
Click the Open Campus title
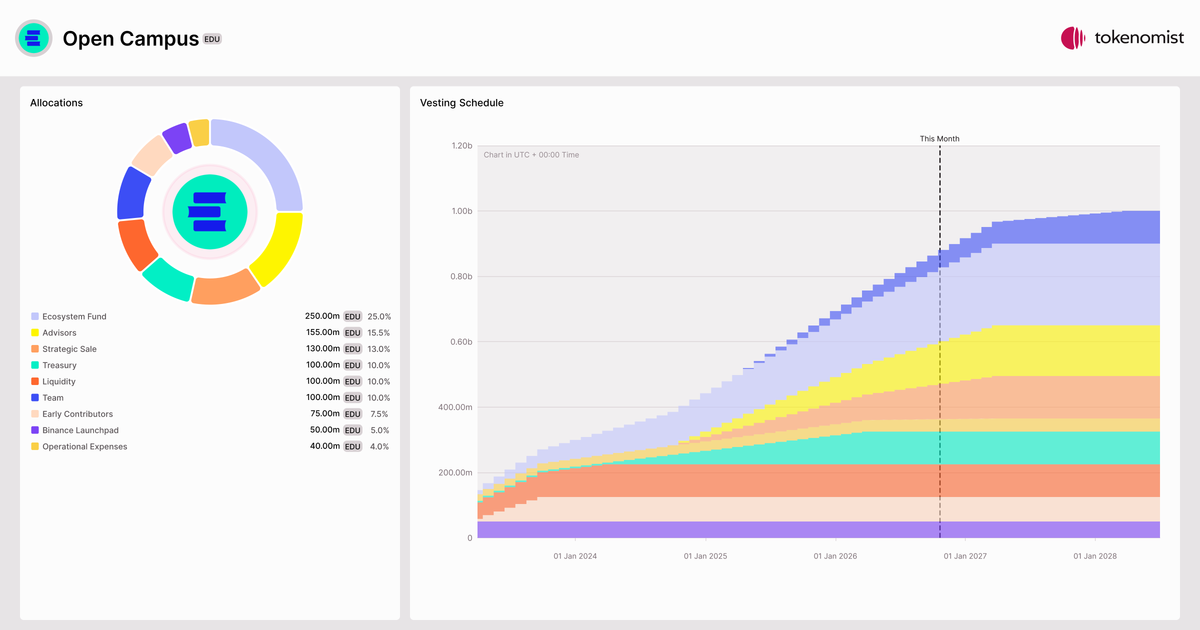130,39
